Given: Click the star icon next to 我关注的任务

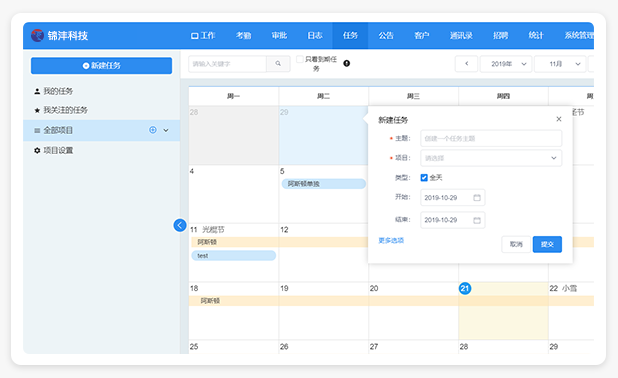Looking at the screenshot, I should [x=37, y=110].
